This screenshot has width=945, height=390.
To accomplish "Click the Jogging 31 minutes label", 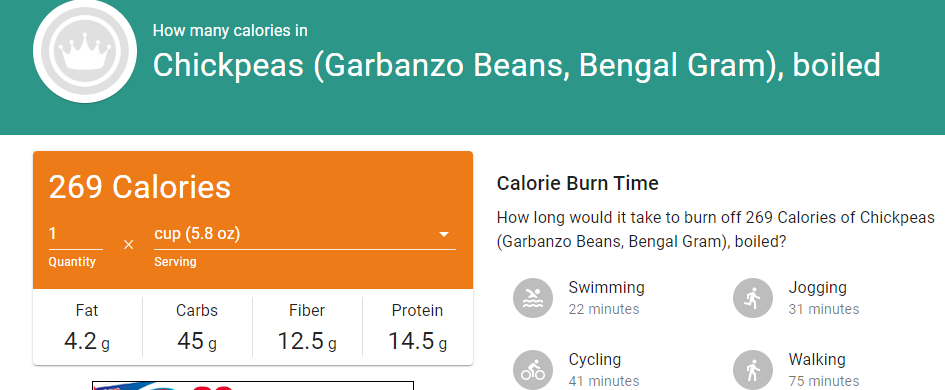I will [x=824, y=298].
